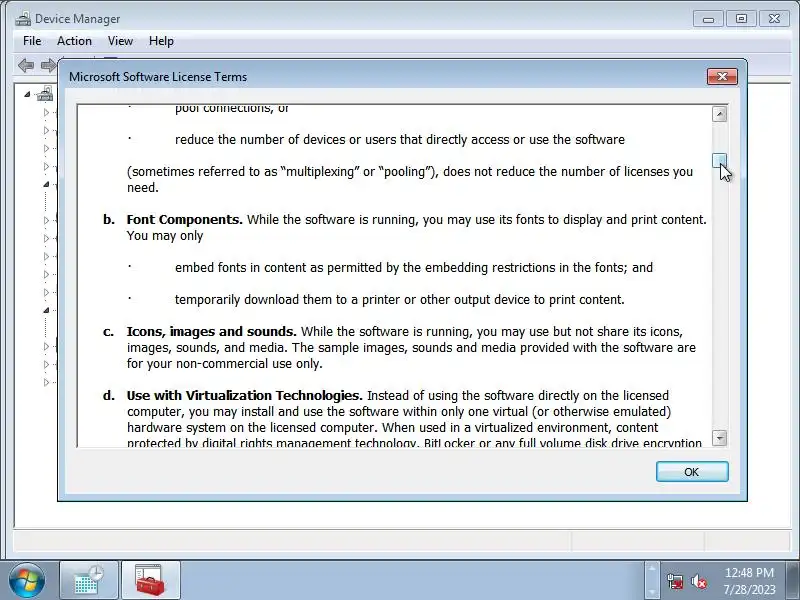Select the root computer icon in device tree
This screenshot has height=600, width=800.
(45, 94)
